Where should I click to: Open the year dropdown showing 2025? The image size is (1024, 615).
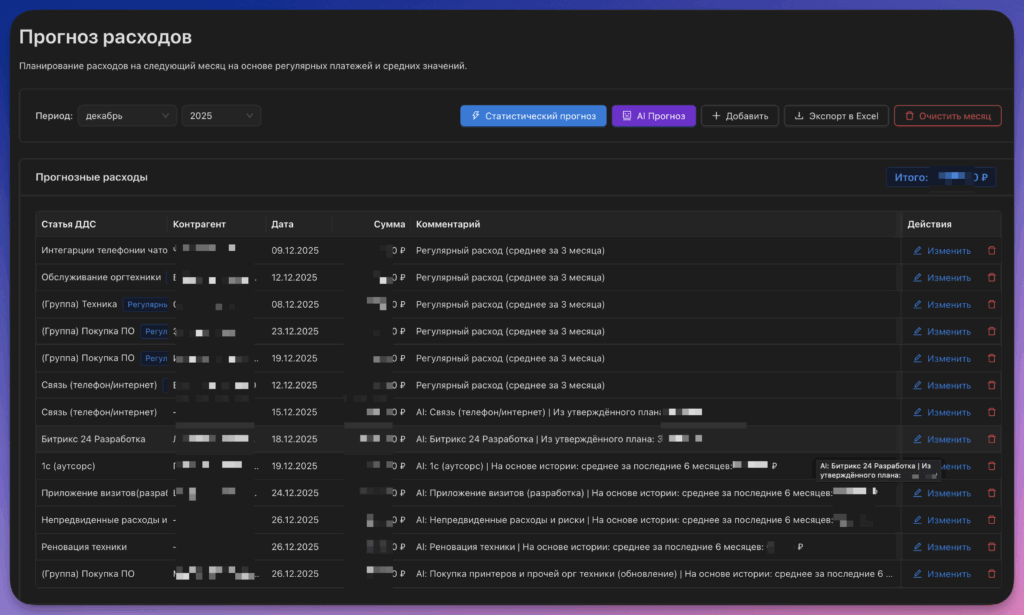coord(221,116)
